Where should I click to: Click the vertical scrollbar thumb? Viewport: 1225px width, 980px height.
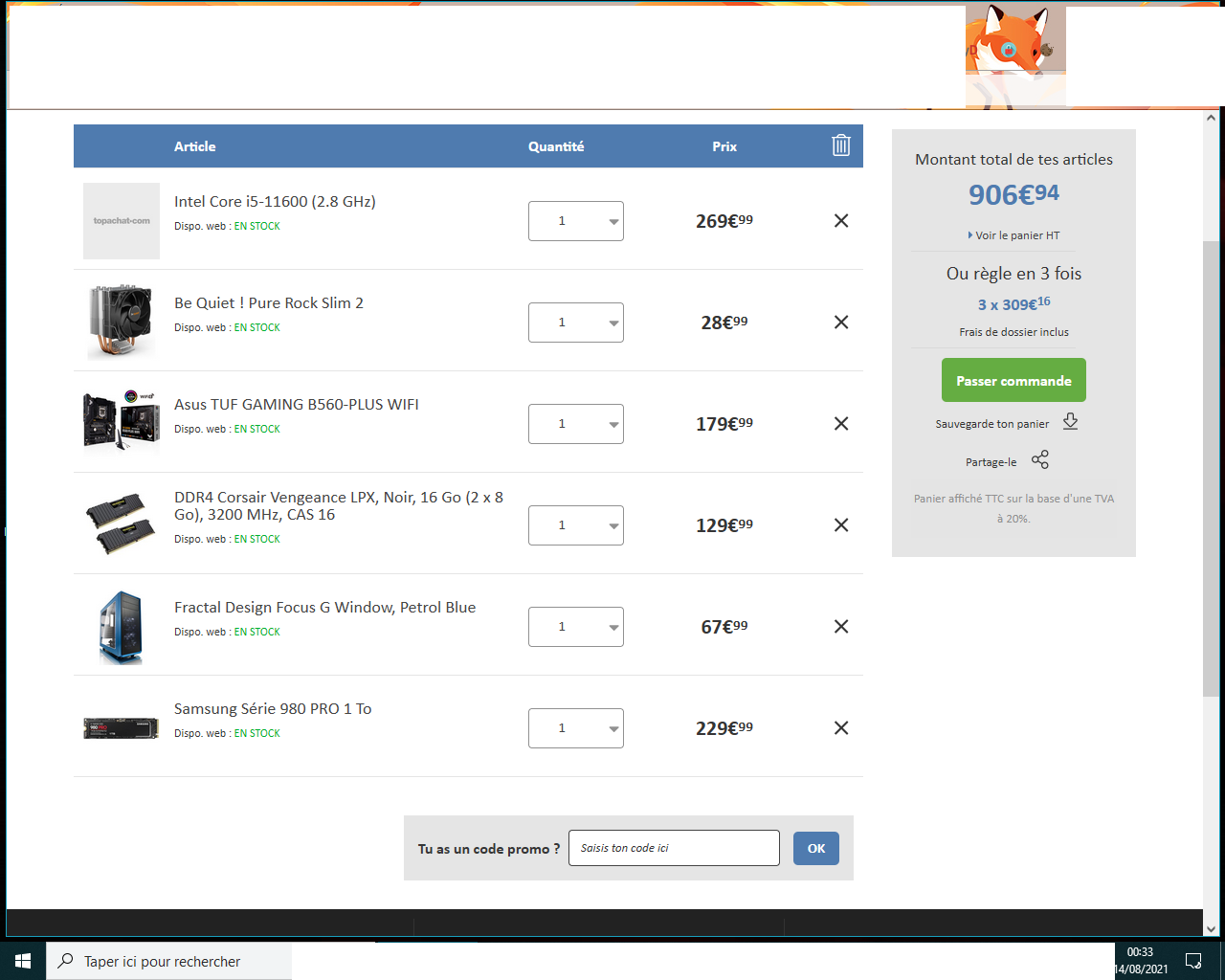click(x=1212, y=469)
